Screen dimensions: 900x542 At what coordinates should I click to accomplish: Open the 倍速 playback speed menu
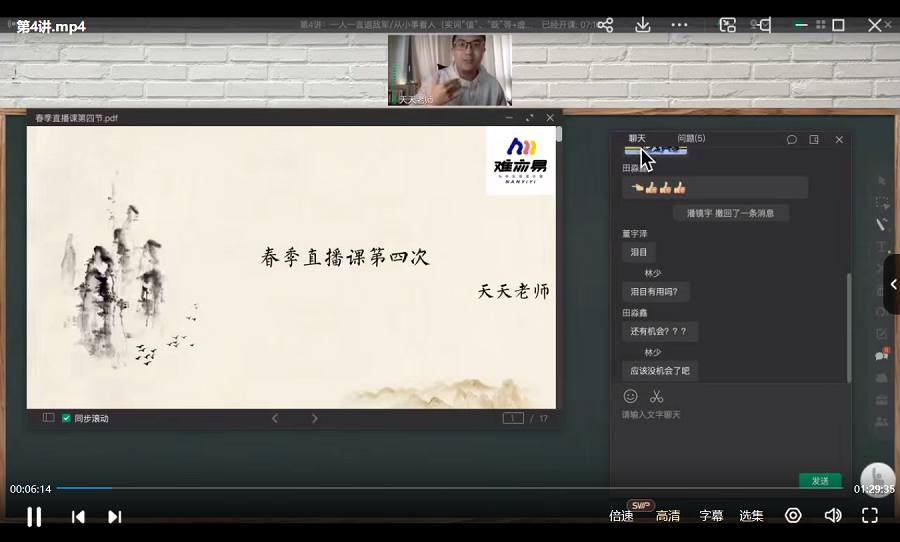click(x=621, y=516)
